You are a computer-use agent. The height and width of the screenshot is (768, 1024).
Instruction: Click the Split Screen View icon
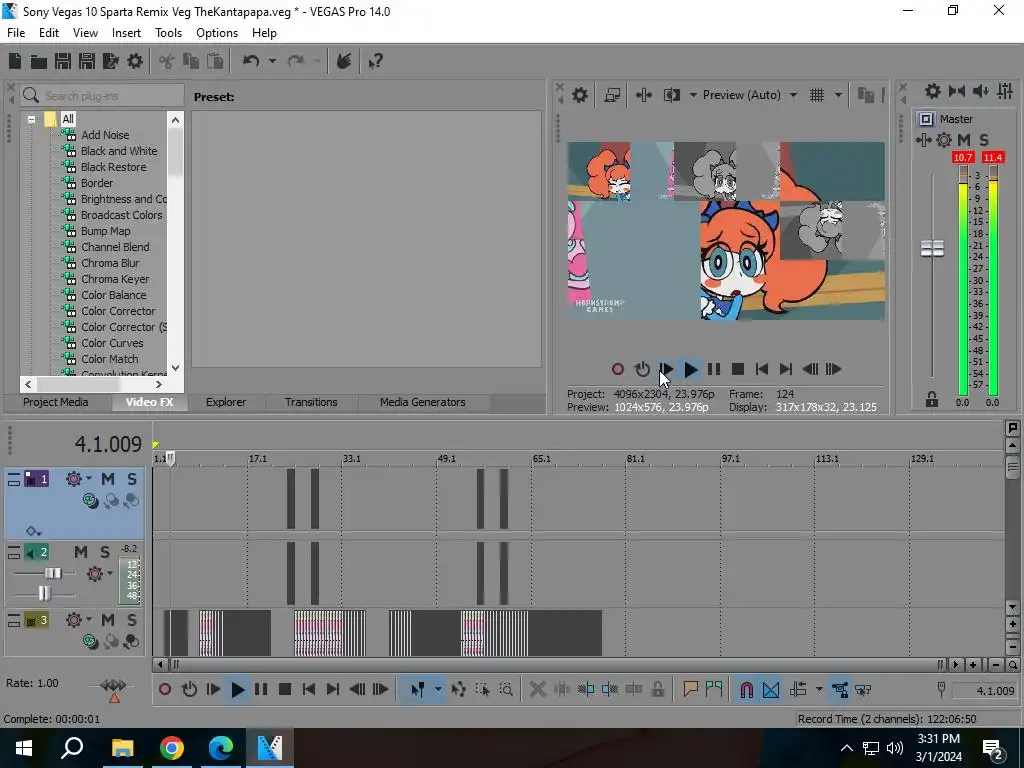tap(671, 95)
